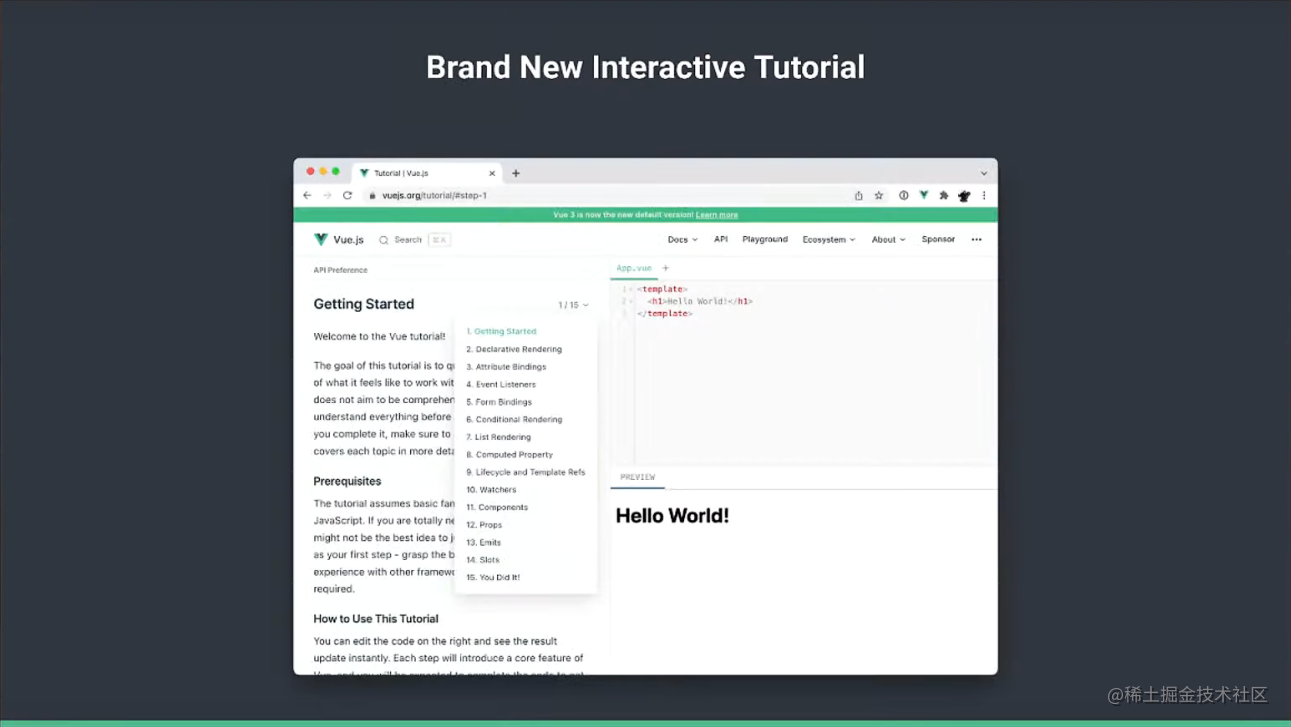
Task: Go to step 5. Form Bindings
Action: [x=499, y=402]
